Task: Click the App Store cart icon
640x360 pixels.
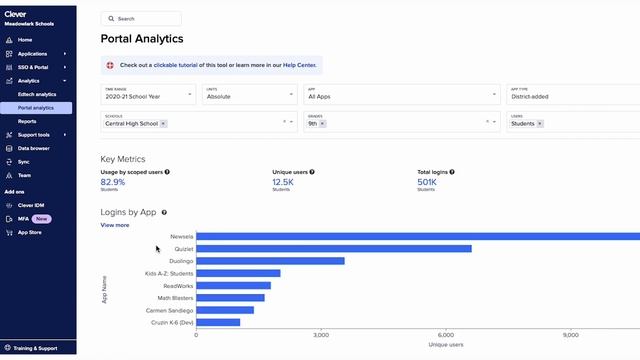Action: (9, 232)
